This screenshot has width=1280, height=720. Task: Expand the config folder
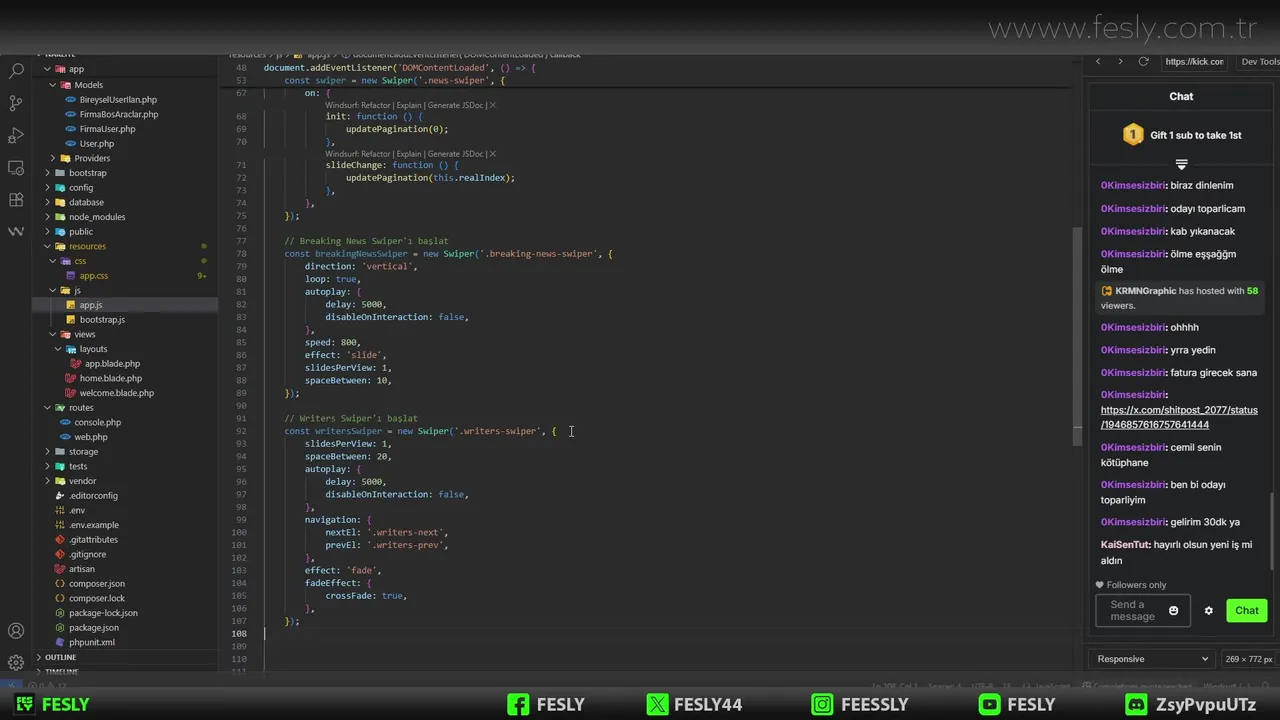click(47, 188)
